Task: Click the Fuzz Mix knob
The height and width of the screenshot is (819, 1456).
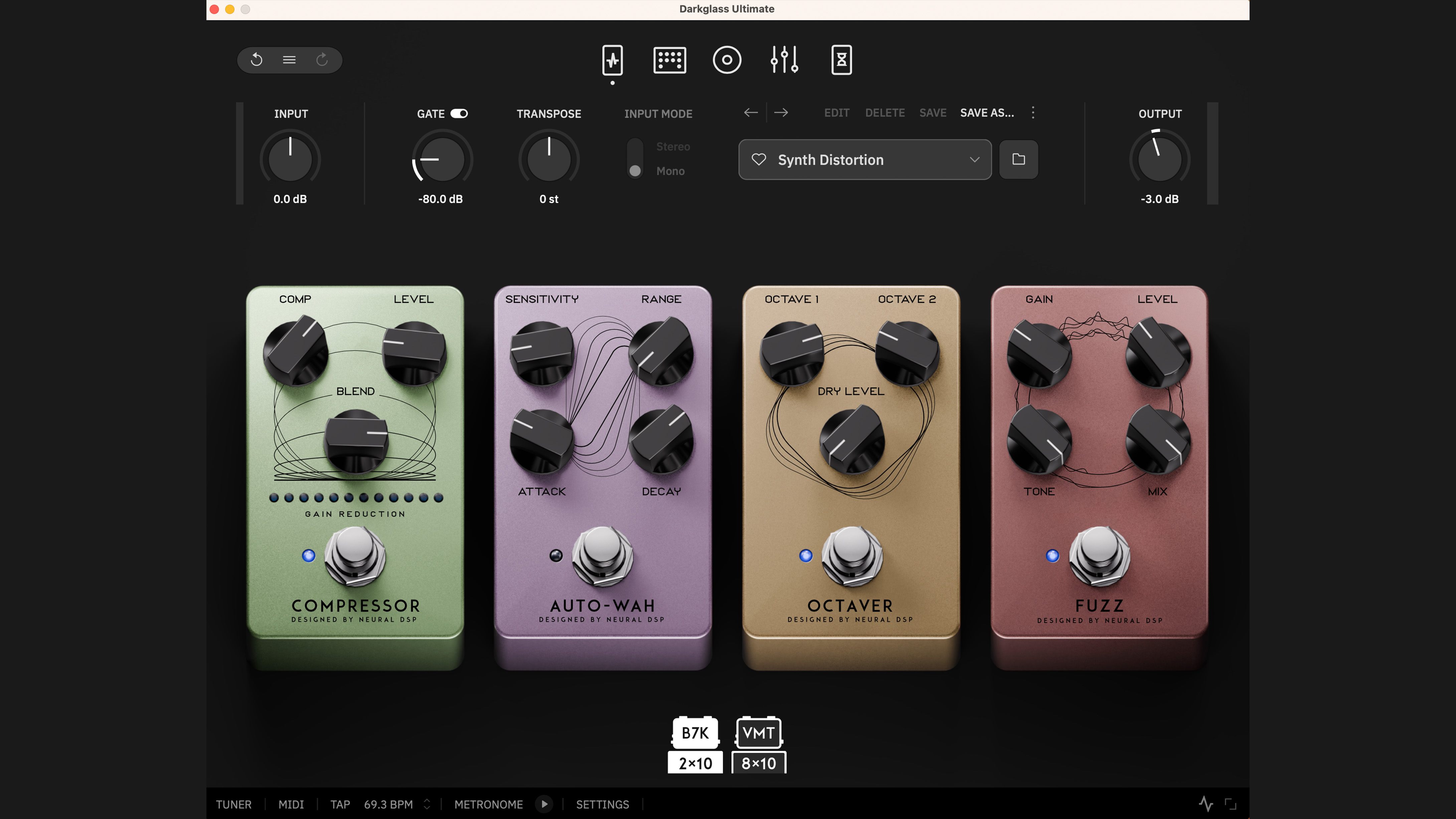Action: point(1158,440)
